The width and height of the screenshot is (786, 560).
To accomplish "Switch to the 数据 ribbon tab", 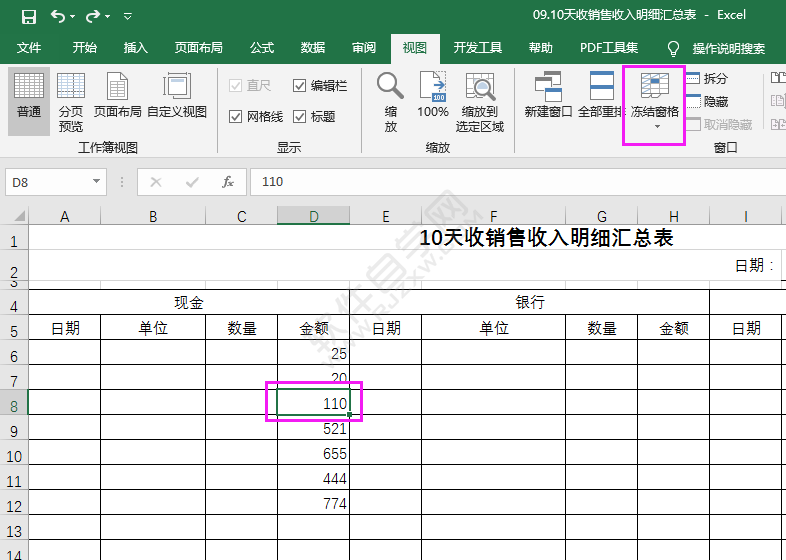I will click(313, 48).
